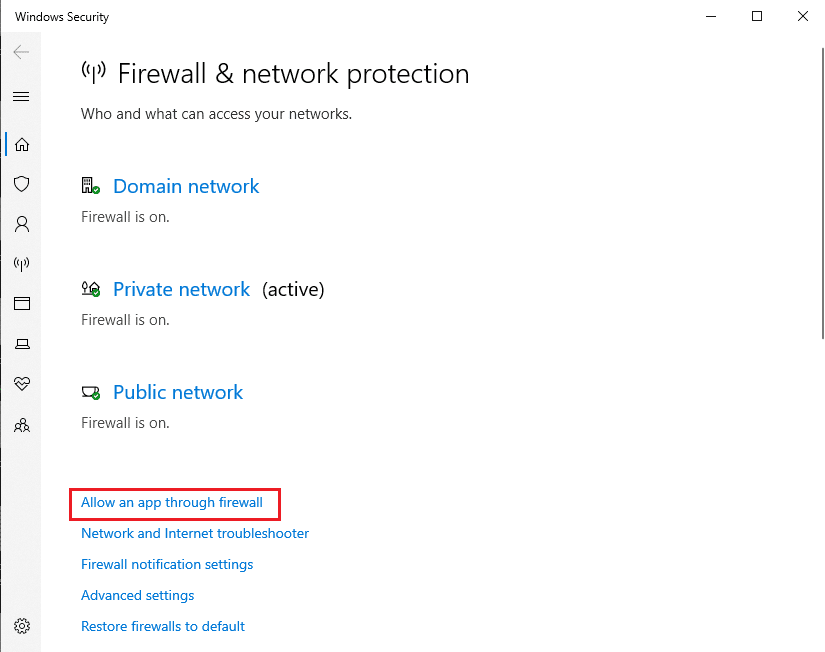
Task: Expand the hamburger navigation menu
Action: click(x=21, y=96)
